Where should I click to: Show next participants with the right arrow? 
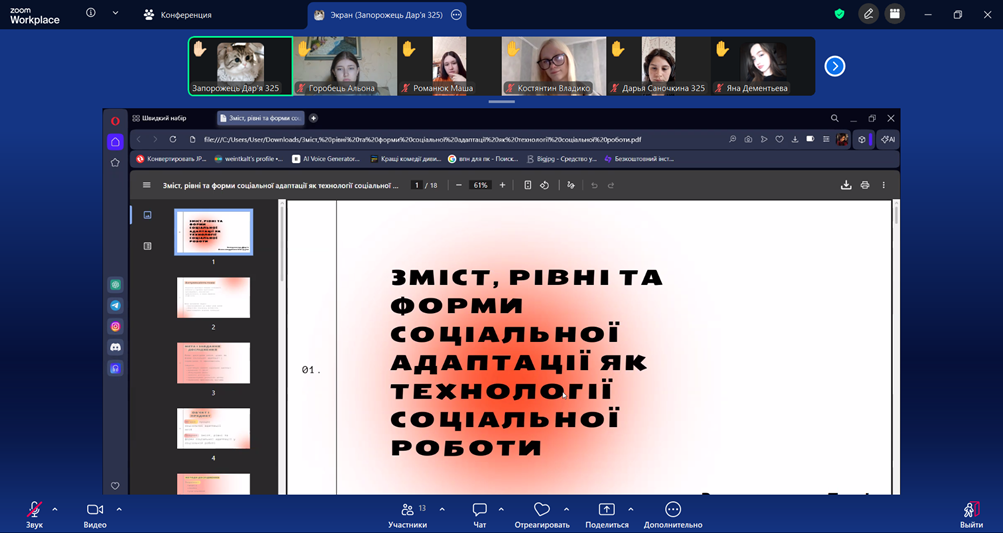[x=834, y=66]
